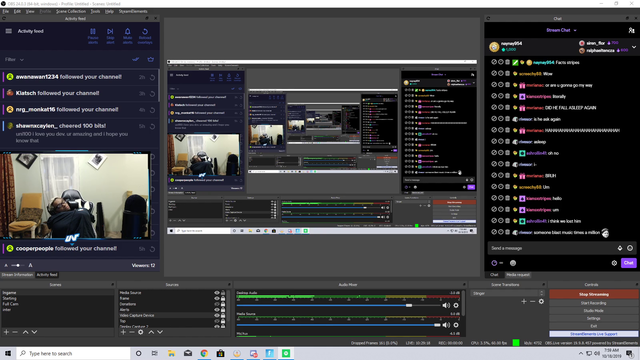Image resolution: width=640 pixels, height=360 pixels.
Task: Mark all feed events as seen
Action: [136, 60]
